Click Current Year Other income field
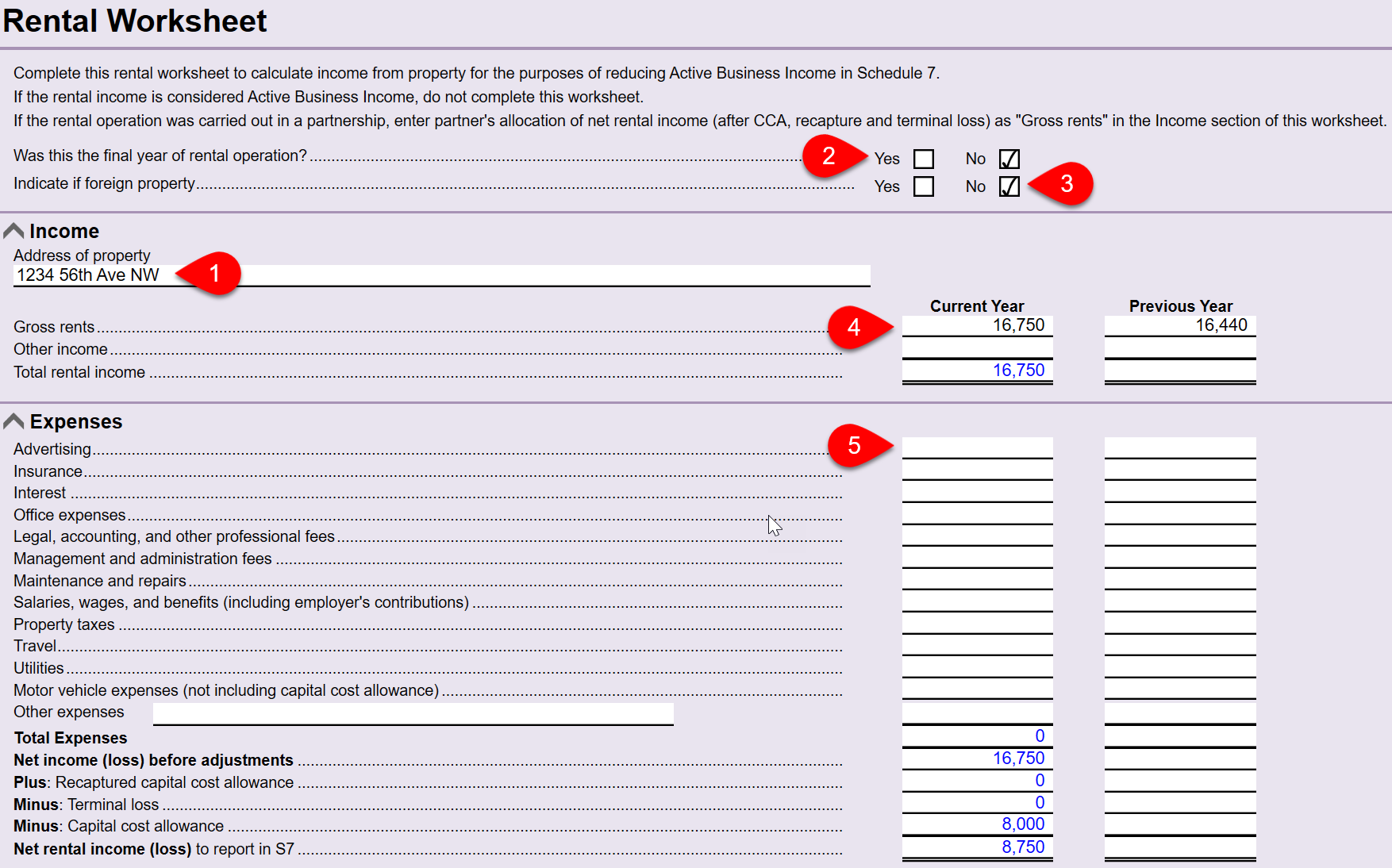This screenshot has height=868, width=1392. click(977, 348)
